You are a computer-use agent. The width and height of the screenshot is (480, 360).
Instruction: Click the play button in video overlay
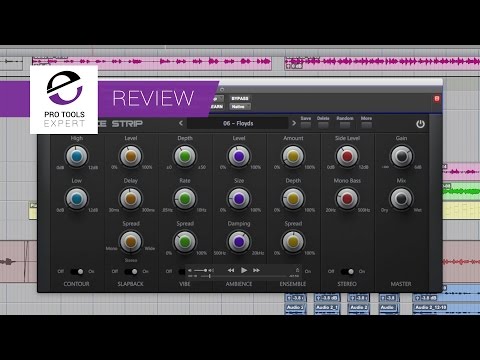coord(244,270)
